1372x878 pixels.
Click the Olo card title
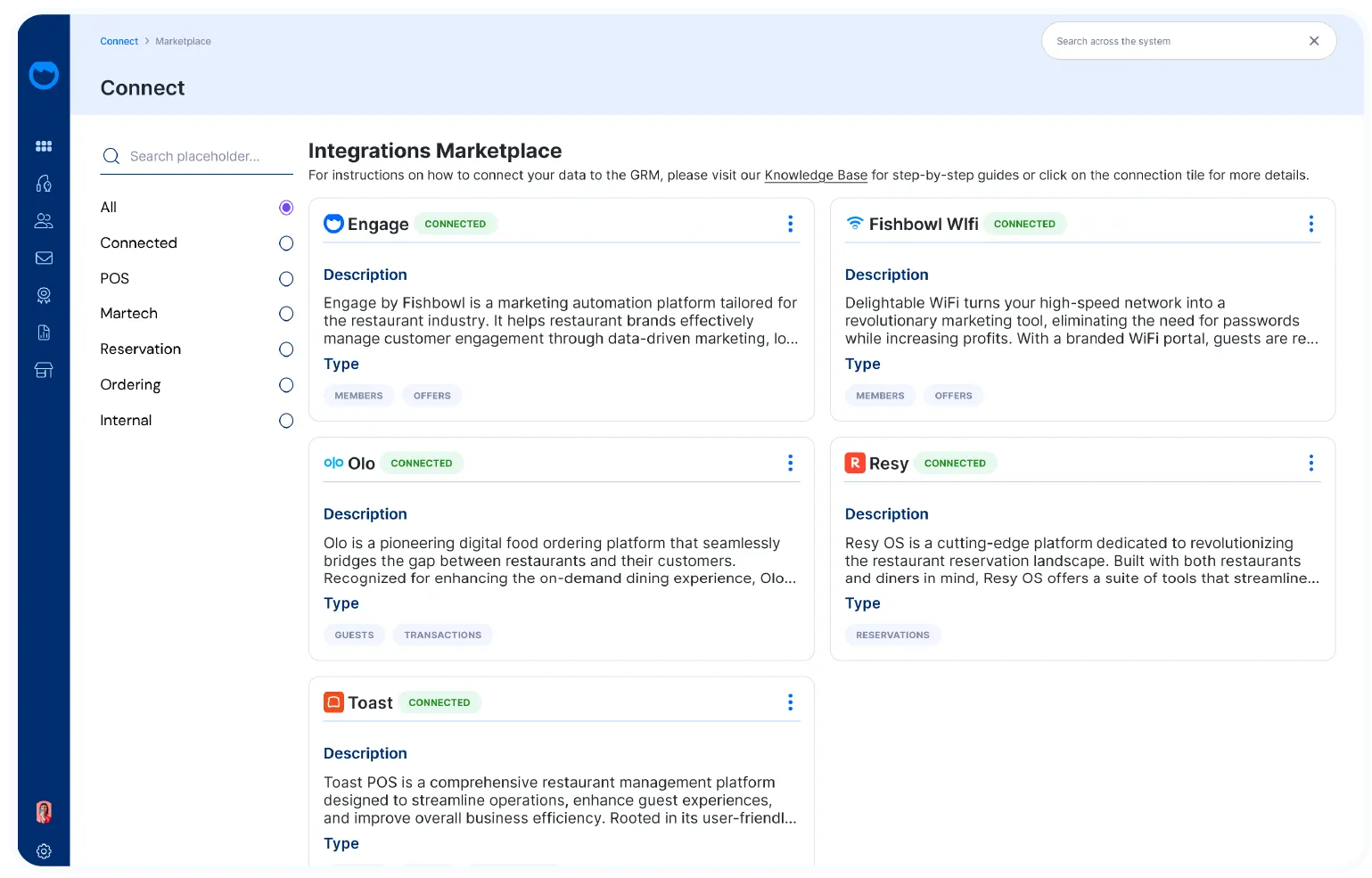coord(361,464)
